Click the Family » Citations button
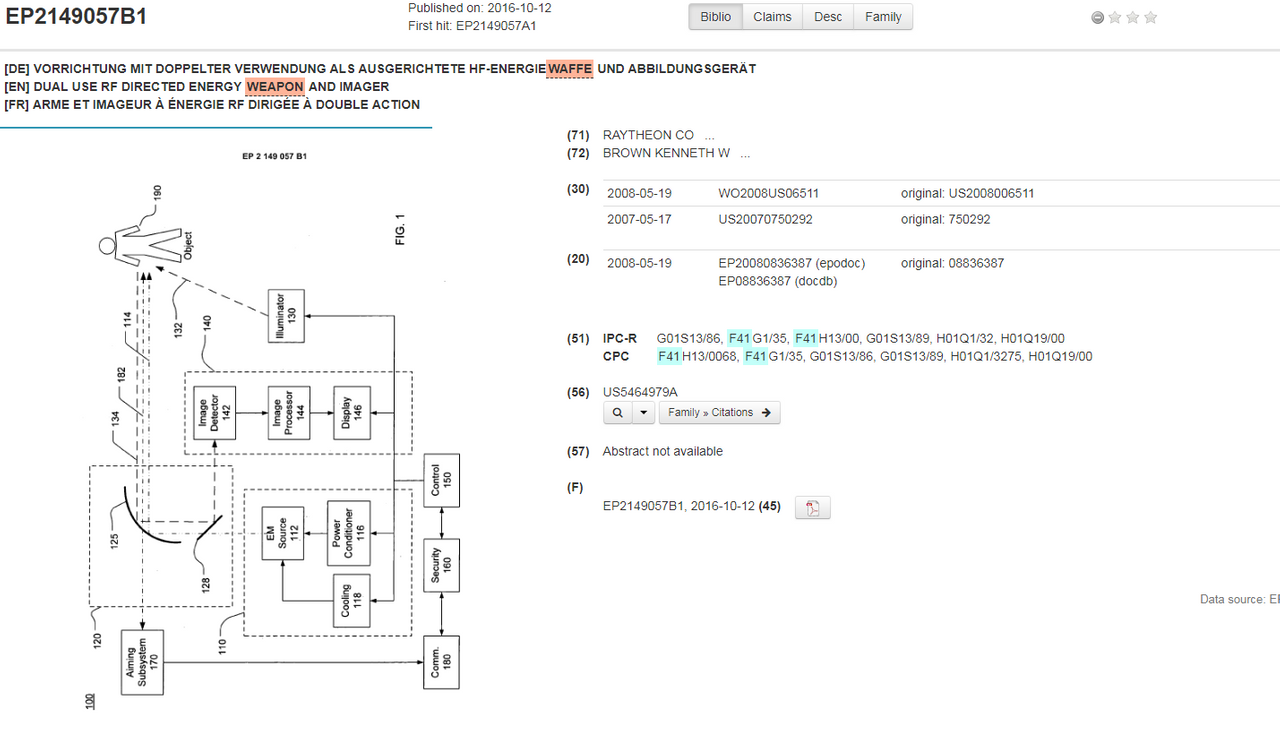The image size is (1280, 743). (x=719, y=412)
